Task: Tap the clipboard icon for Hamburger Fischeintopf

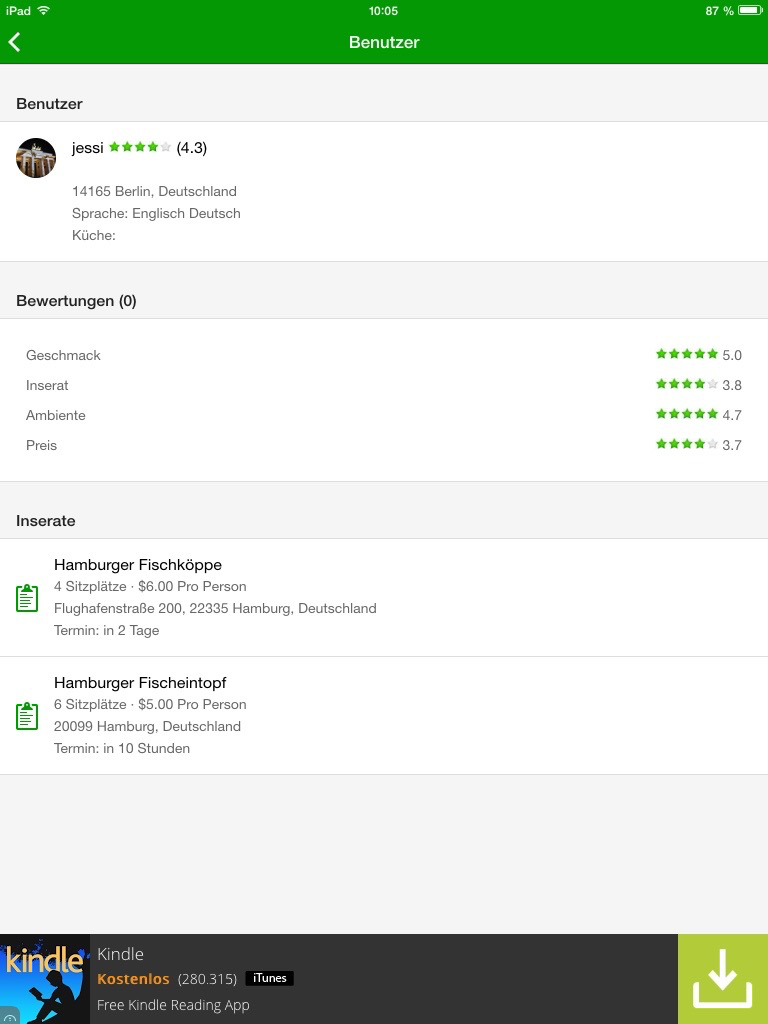Action: [27, 716]
